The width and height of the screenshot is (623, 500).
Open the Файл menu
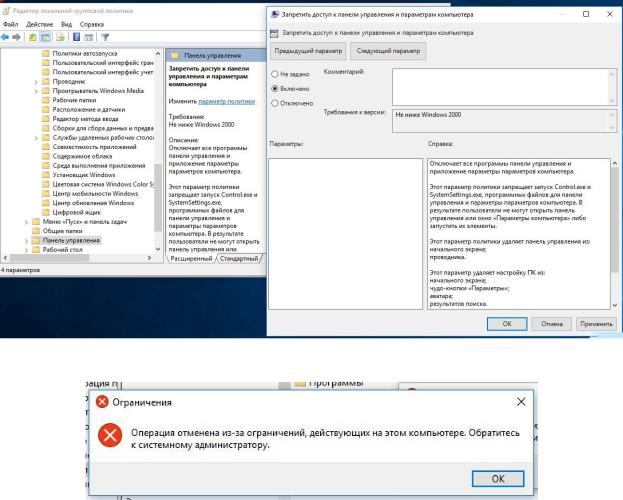(x=10, y=24)
